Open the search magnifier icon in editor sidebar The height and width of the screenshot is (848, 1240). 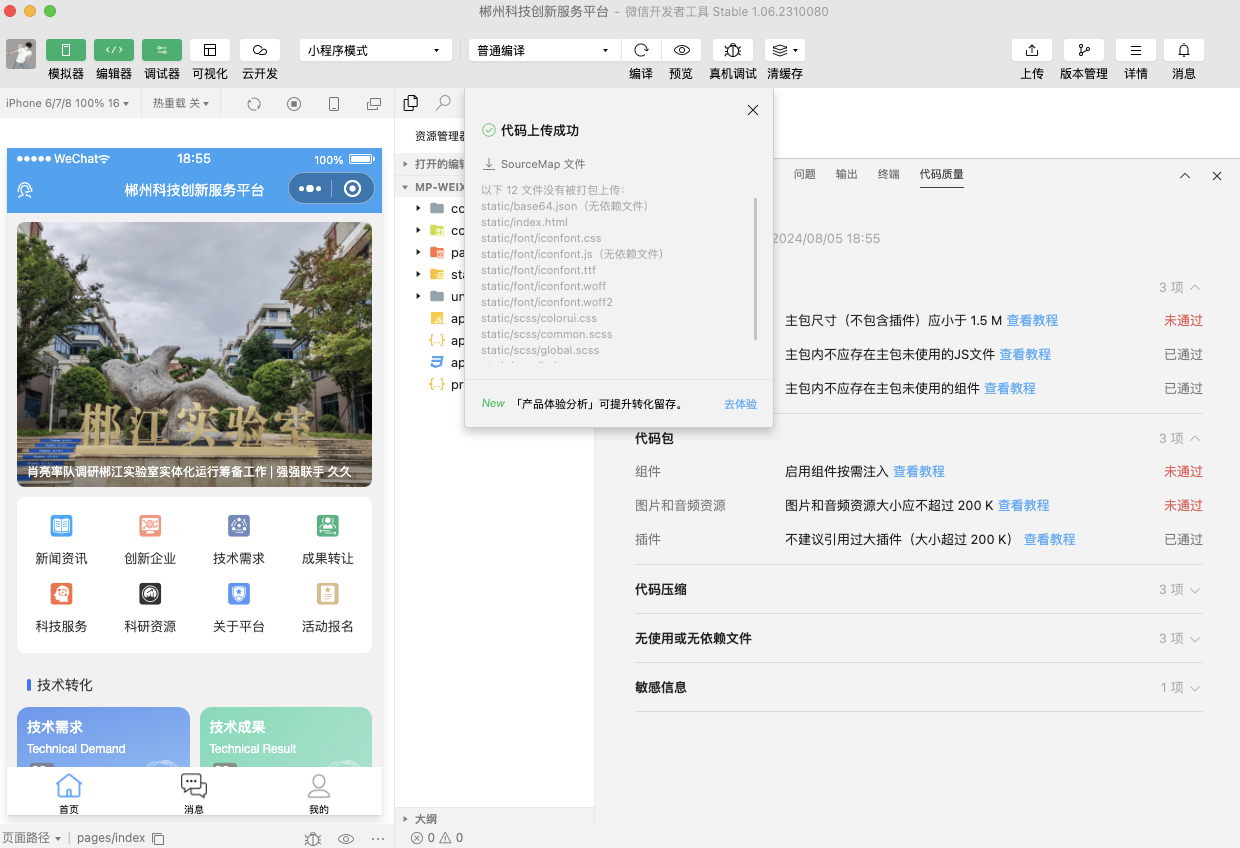click(443, 103)
